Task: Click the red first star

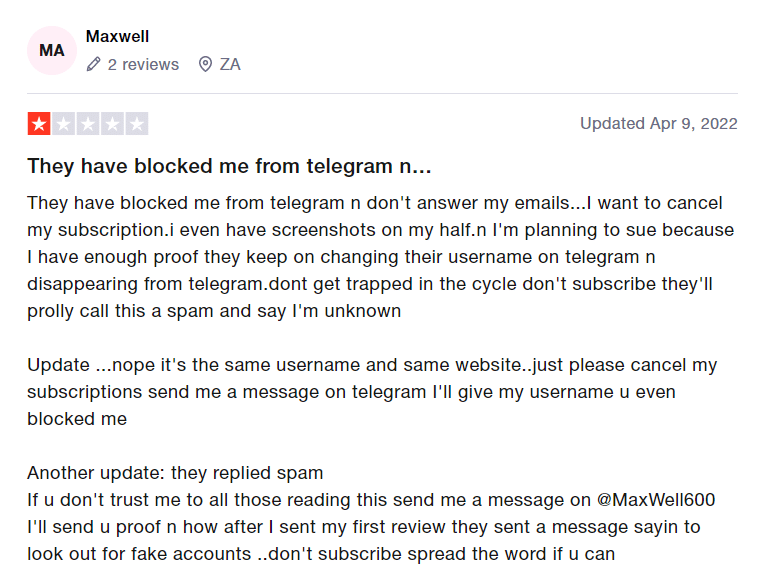Action: pyautogui.click(x=39, y=124)
